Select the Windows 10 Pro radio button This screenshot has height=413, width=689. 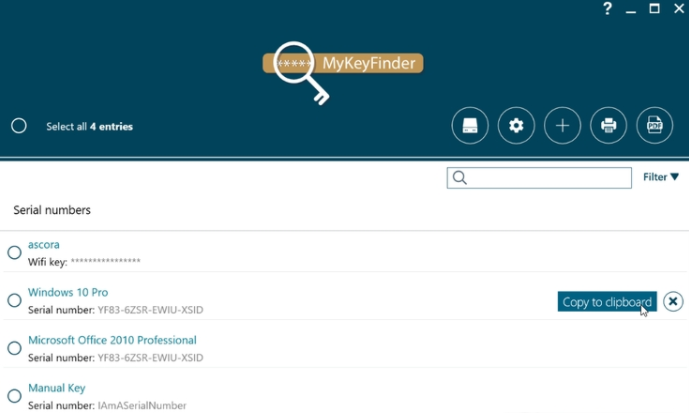(x=15, y=300)
